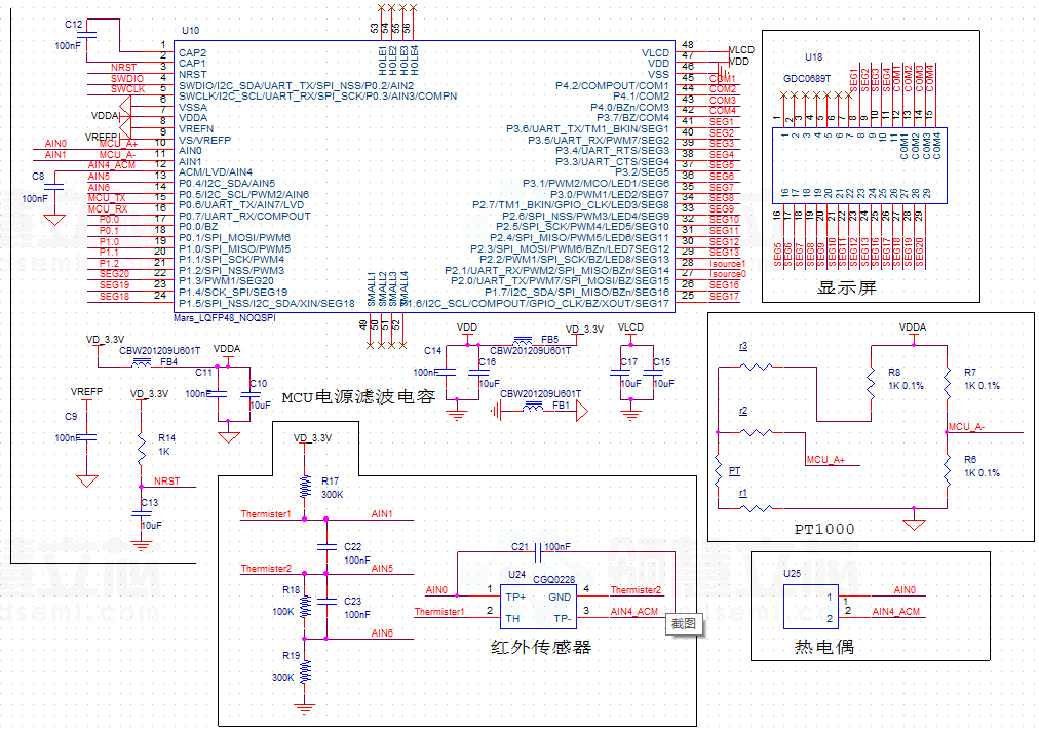Select the U10 designator label

(190, 30)
